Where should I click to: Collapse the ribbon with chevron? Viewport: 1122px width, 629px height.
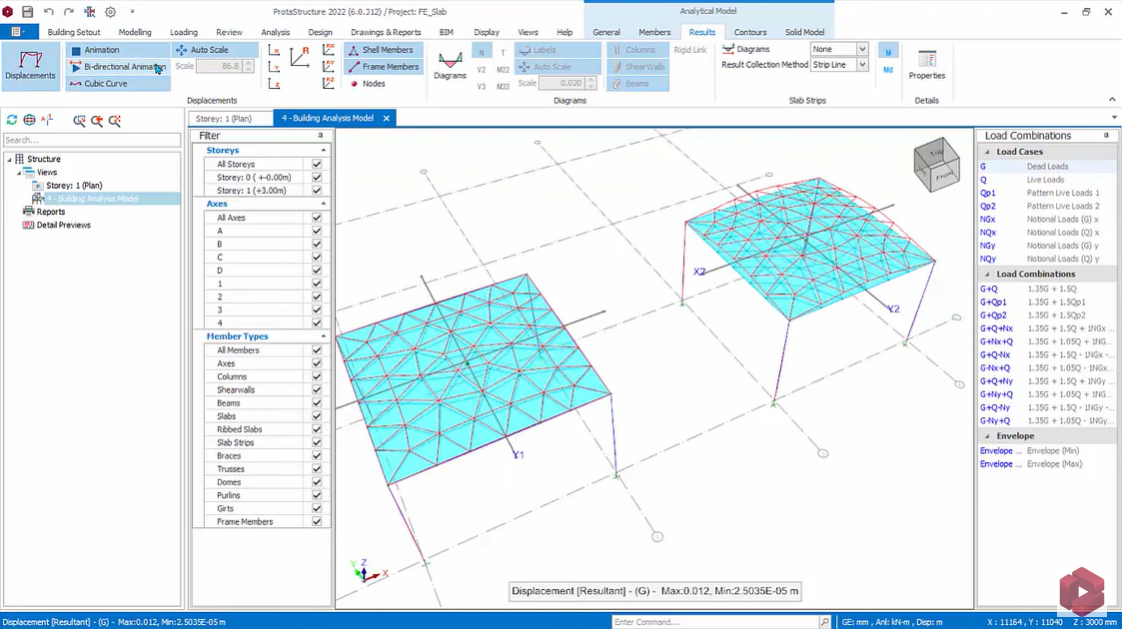pos(1112,99)
